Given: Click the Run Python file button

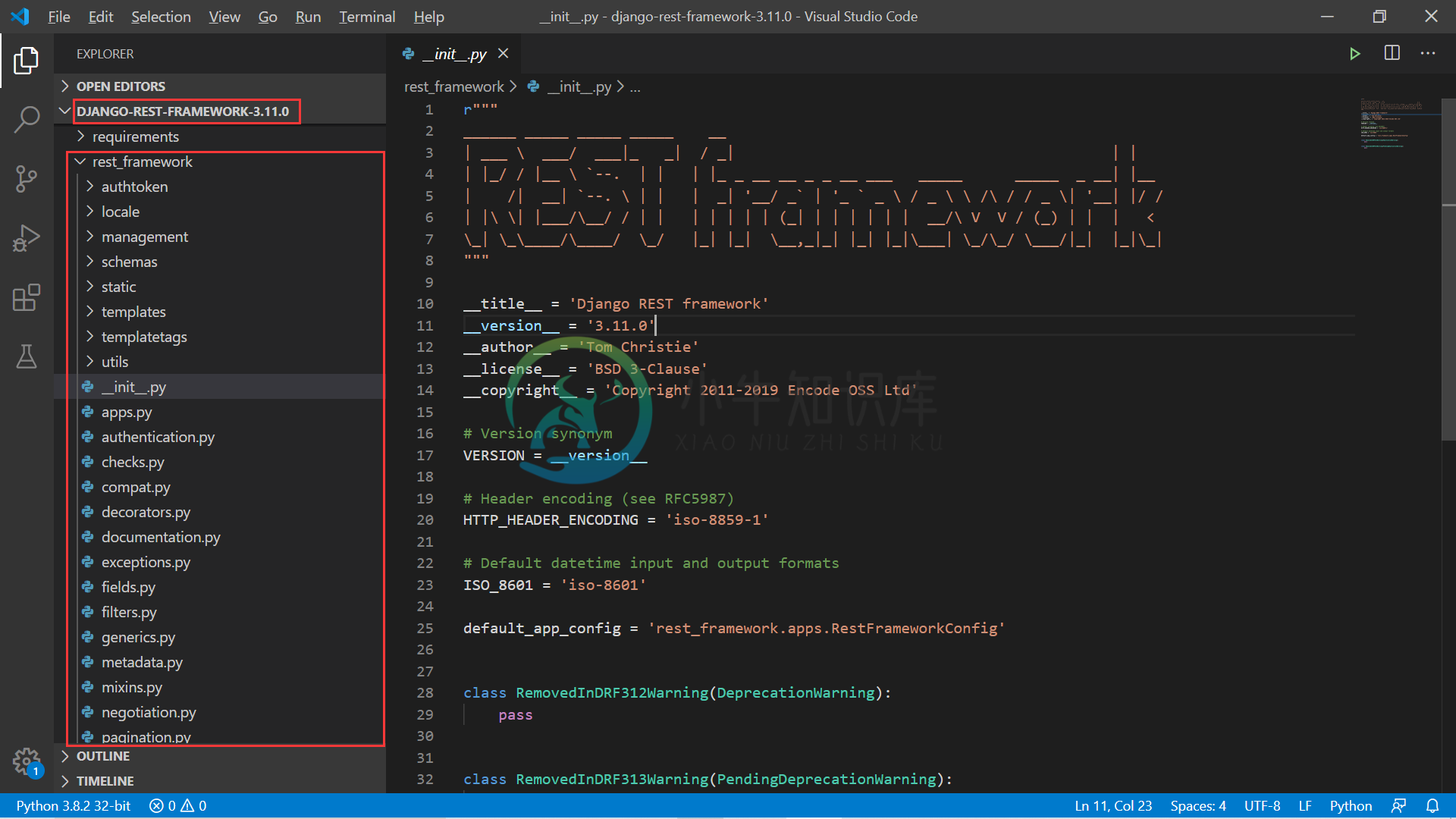Looking at the screenshot, I should [1355, 53].
